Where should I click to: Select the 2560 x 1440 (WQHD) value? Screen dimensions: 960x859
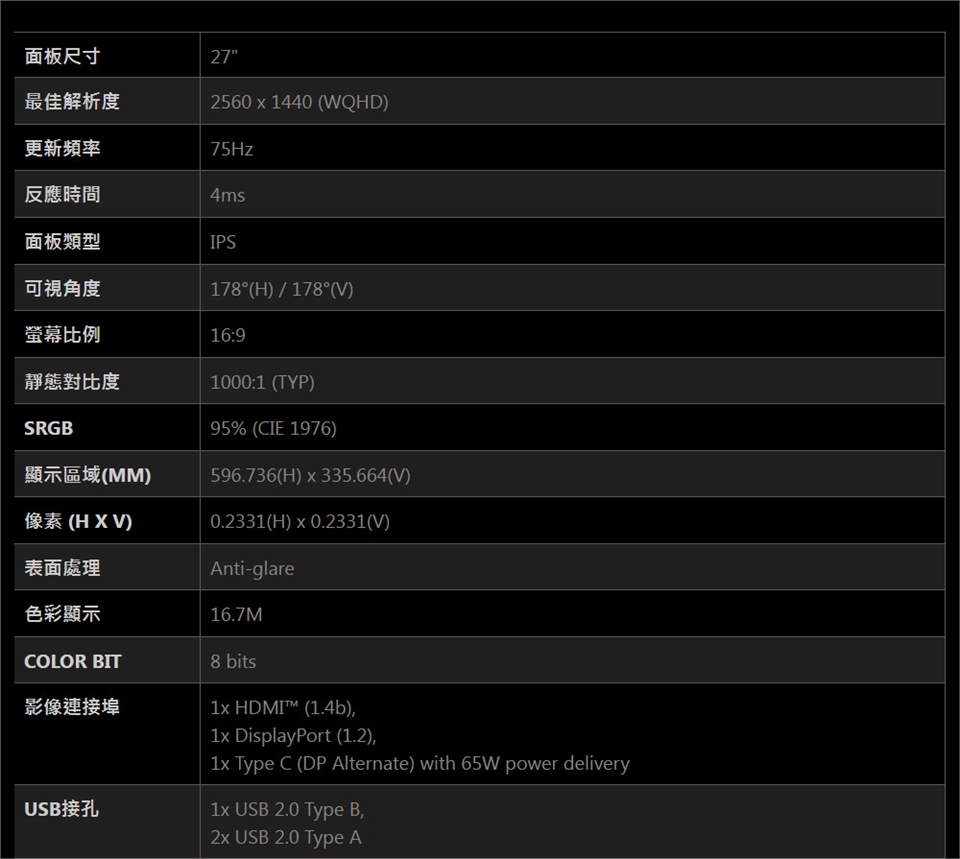pyautogui.click(x=299, y=102)
